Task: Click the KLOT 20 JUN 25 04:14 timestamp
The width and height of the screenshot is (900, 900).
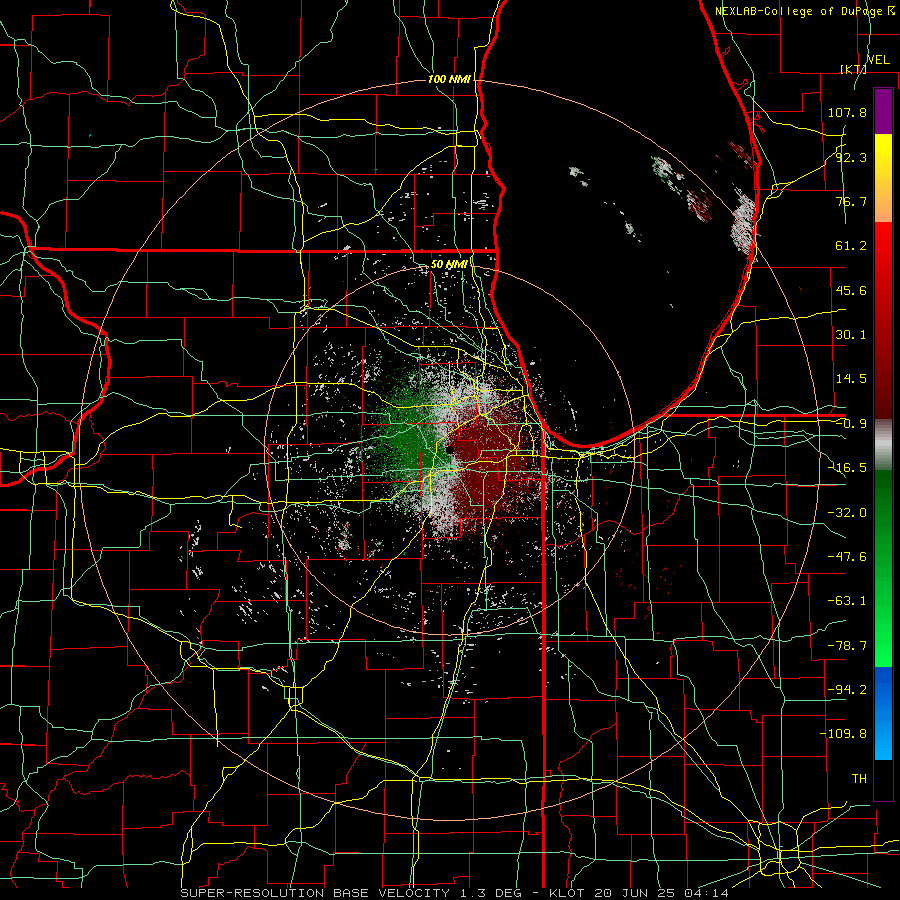Action: tap(639, 893)
